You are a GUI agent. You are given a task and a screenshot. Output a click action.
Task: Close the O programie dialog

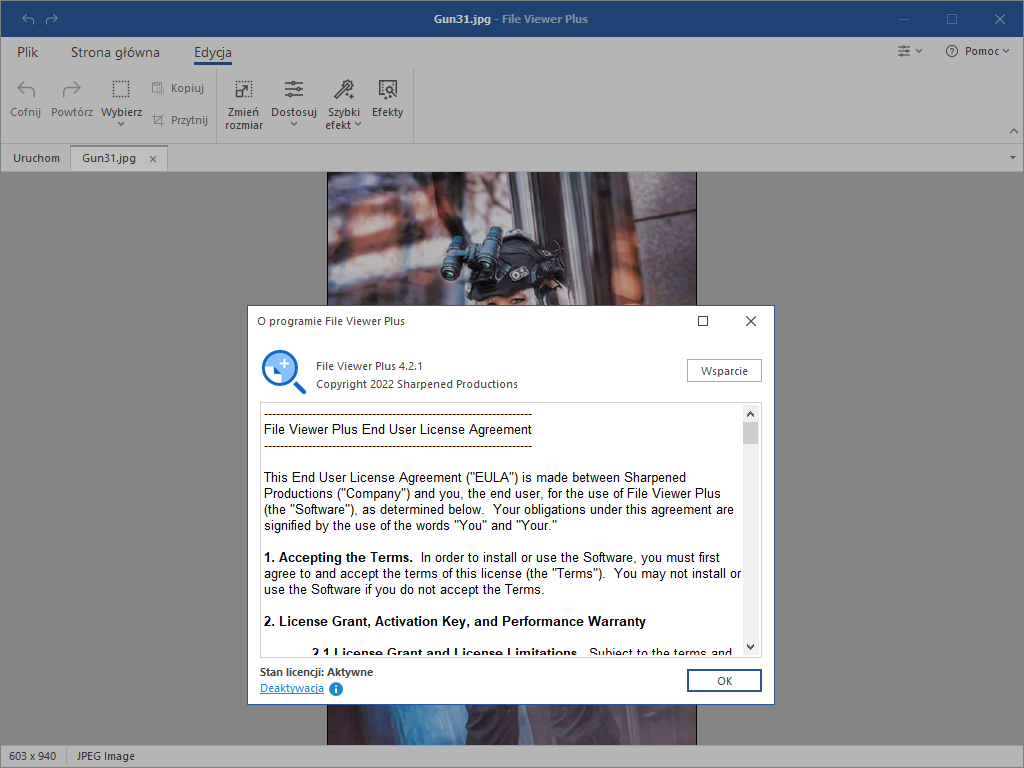coord(751,321)
